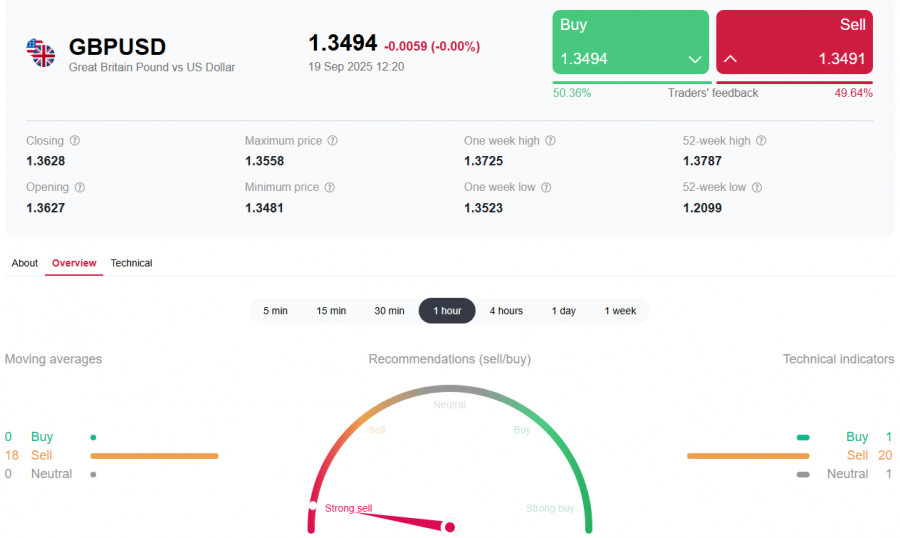Click the Opening value 1.3627
Image resolution: width=900 pixels, height=538 pixels.
[45, 208]
